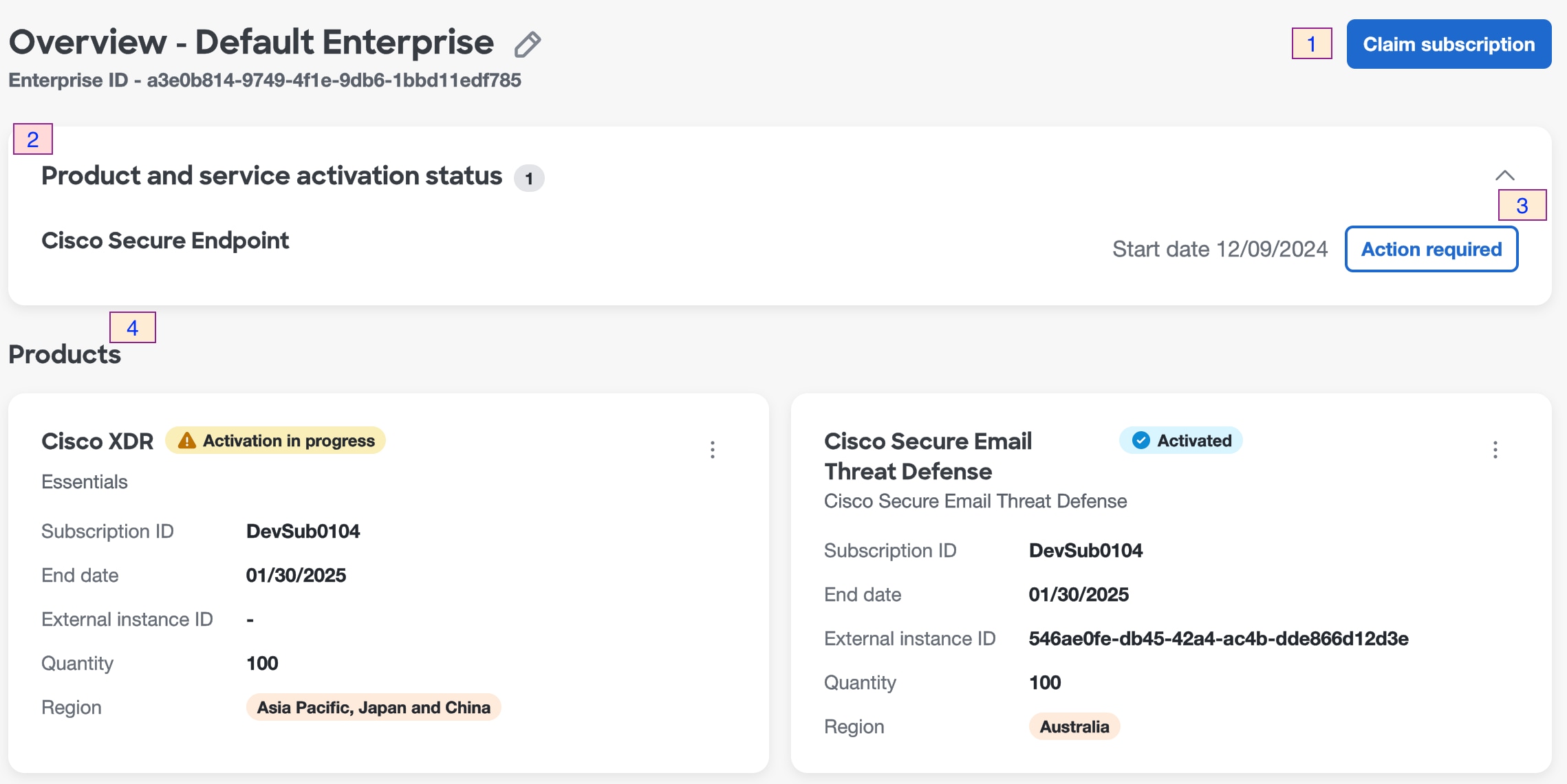Click Cisco XDR Quantity value 100

262,663
